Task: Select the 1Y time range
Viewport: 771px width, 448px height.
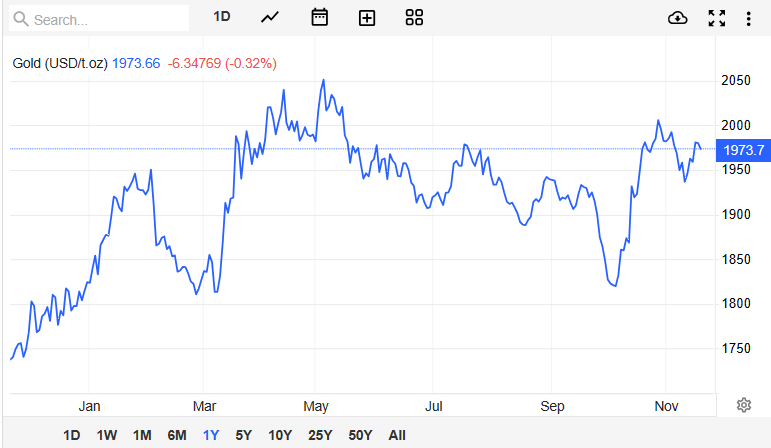Action: (x=211, y=435)
